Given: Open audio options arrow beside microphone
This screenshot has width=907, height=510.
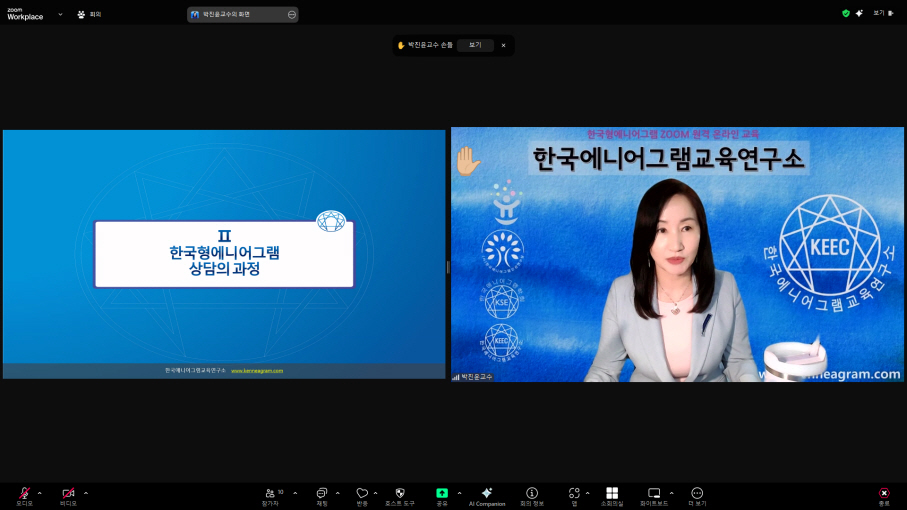Looking at the screenshot, I should coord(39,493).
